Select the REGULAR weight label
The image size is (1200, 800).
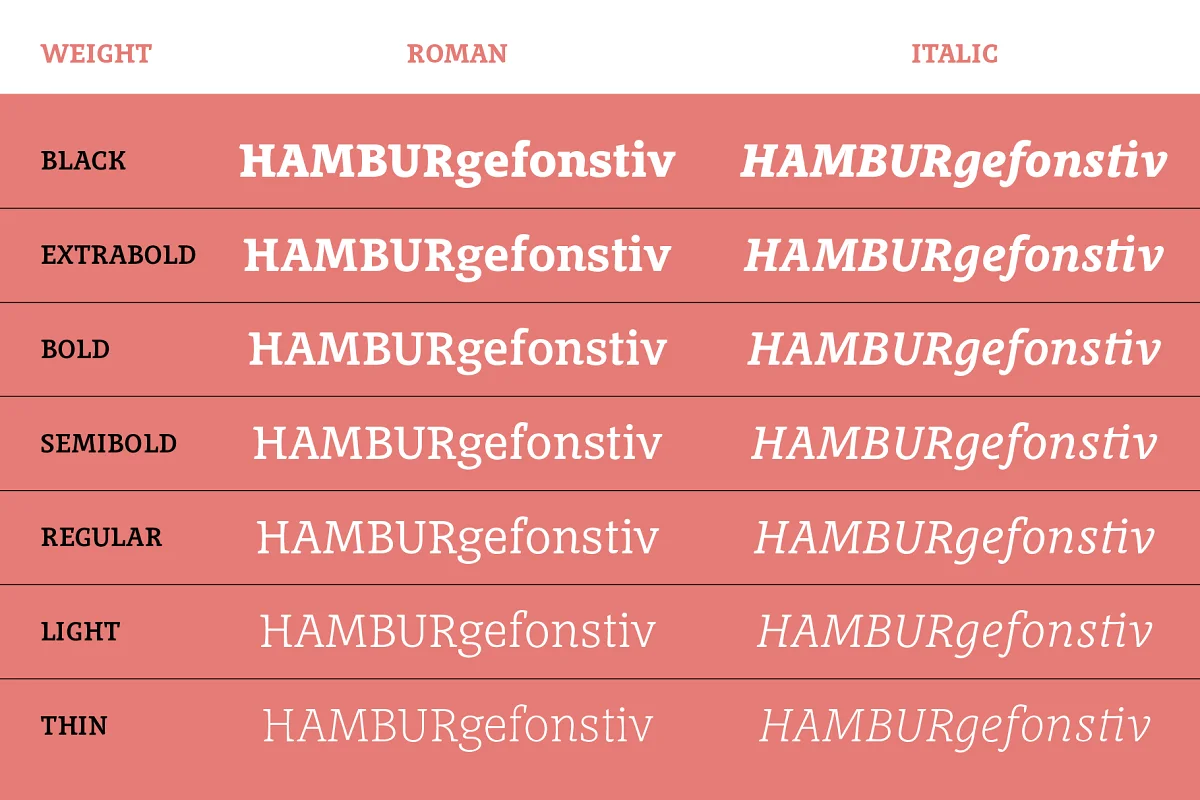coord(101,538)
